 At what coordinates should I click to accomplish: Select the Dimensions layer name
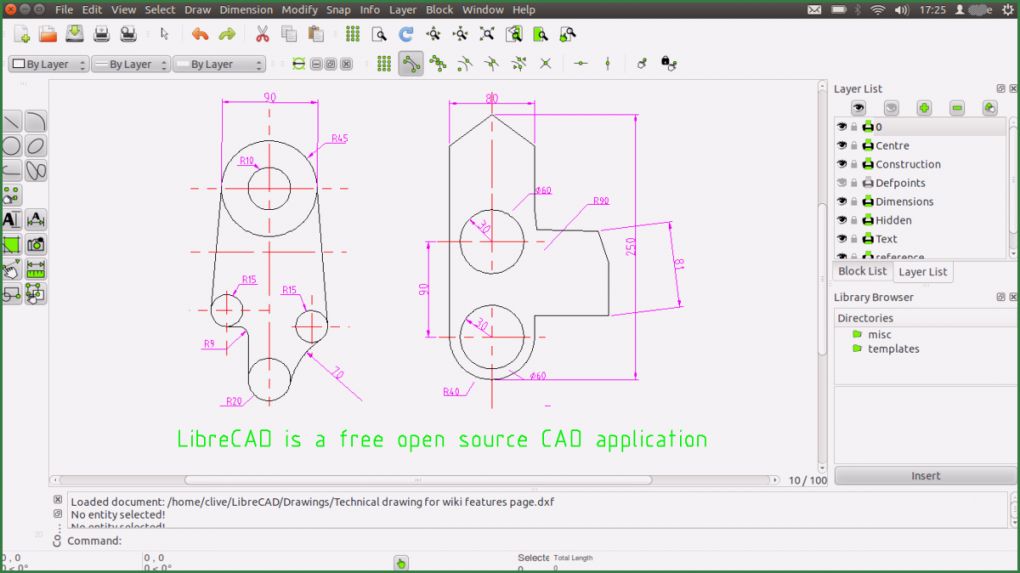(904, 202)
